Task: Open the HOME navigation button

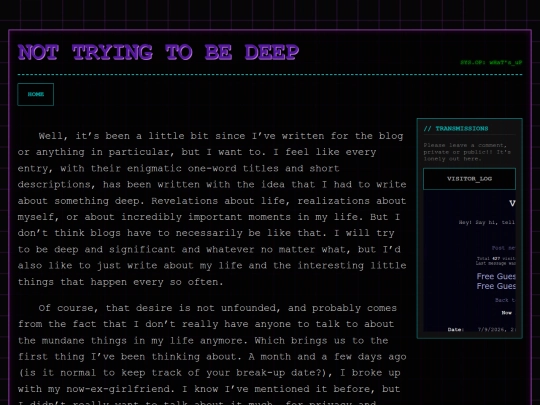Action: pyautogui.click(x=35, y=94)
